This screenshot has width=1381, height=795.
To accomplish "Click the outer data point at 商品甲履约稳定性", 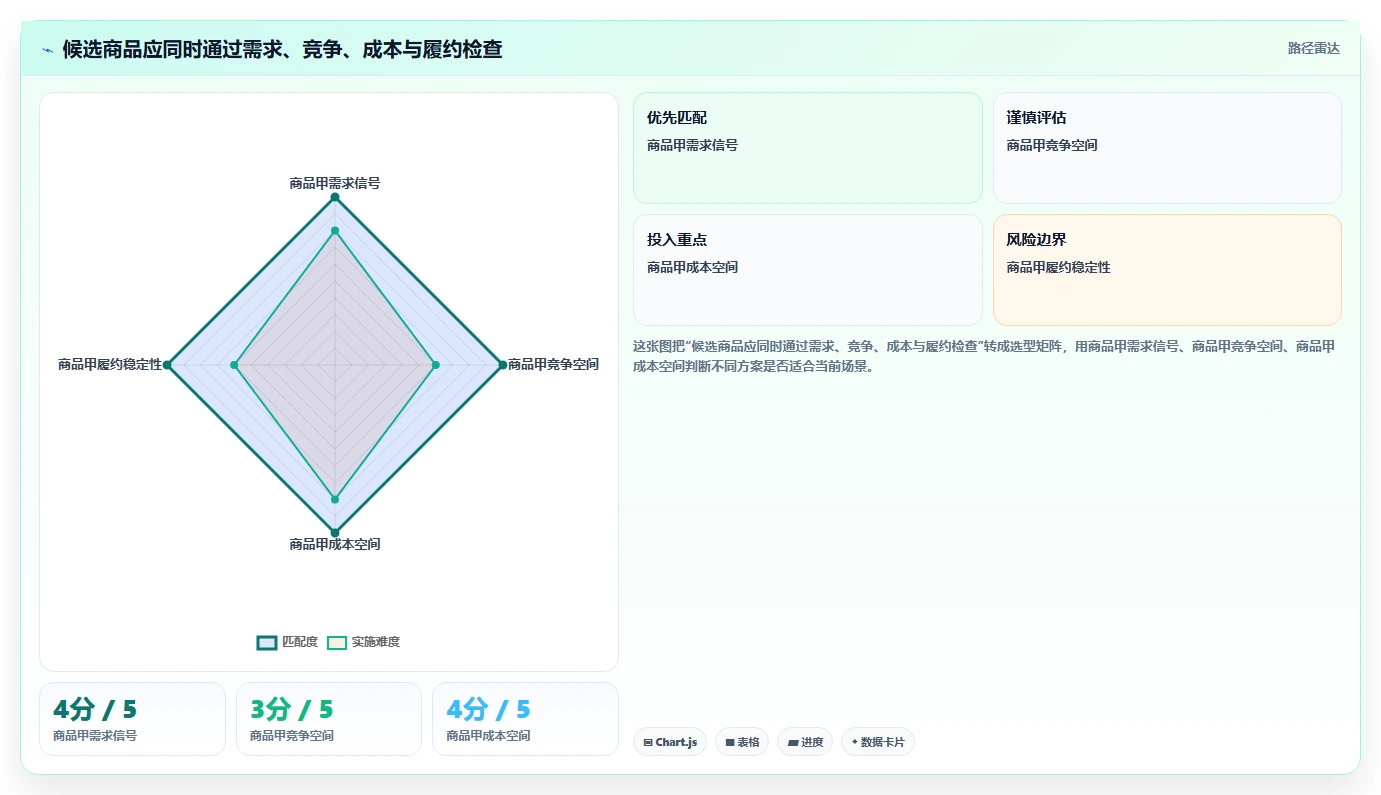I will click(x=167, y=365).
